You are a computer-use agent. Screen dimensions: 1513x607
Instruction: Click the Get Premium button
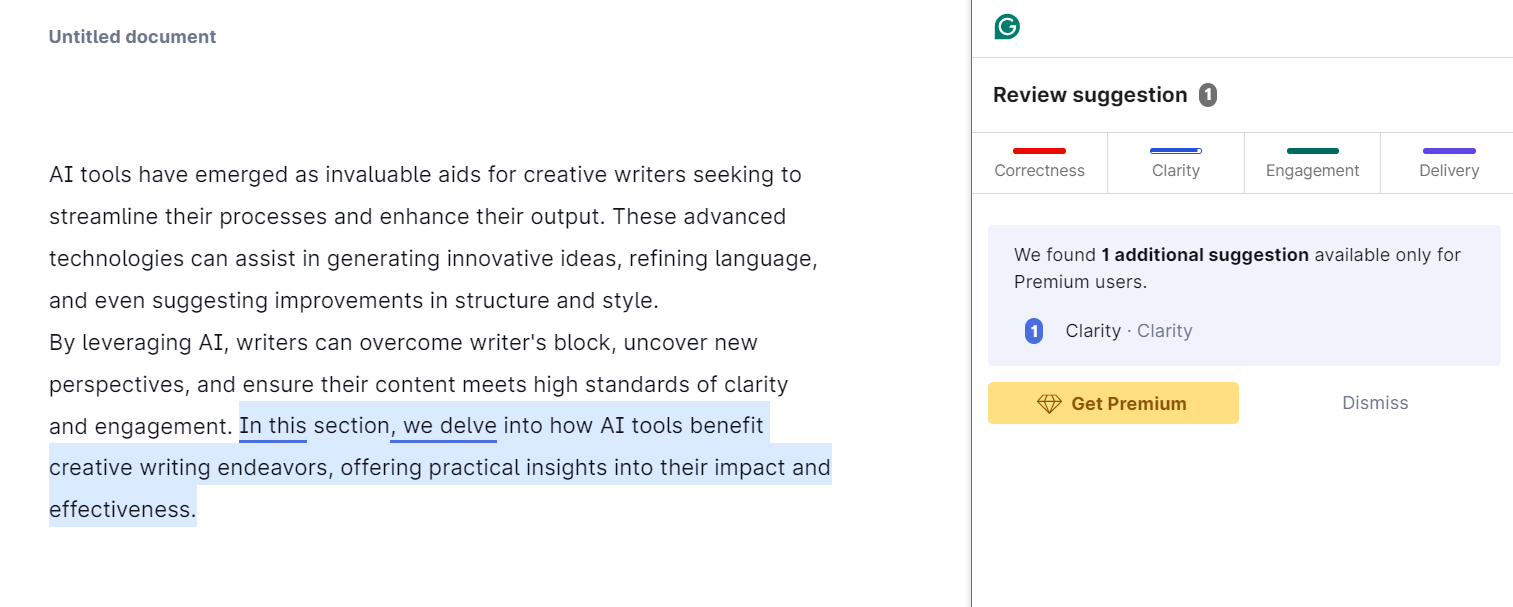point(1113,403)
